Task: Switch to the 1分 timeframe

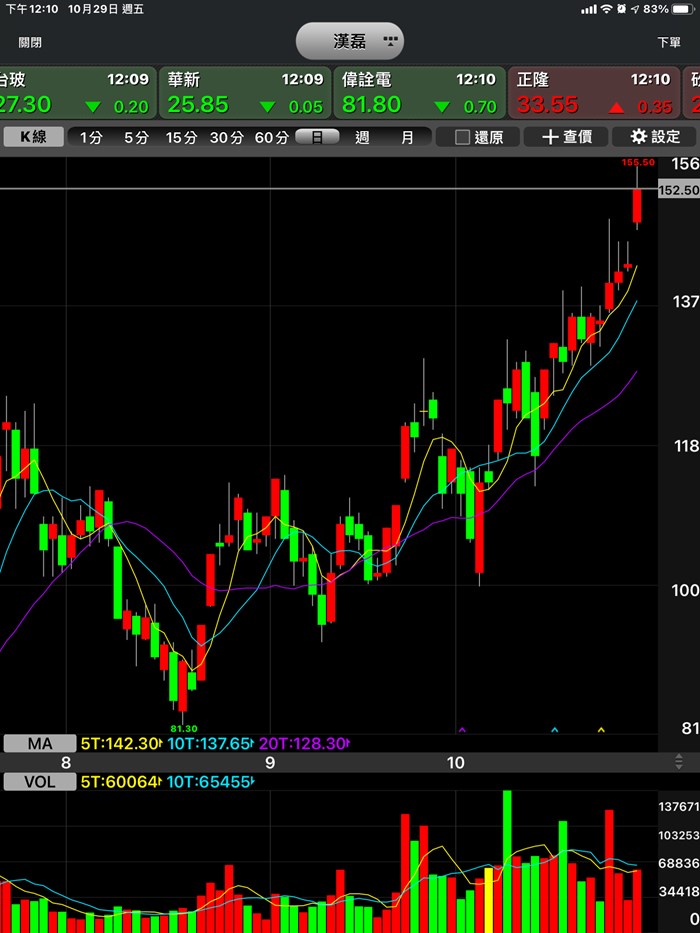Action: coord(91,137)
